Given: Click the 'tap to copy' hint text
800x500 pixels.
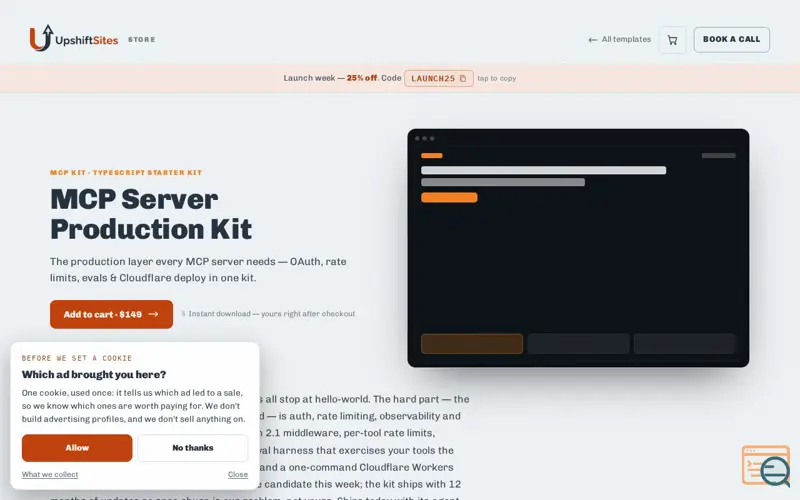Looking at the screenshot, I should point(496,79).
